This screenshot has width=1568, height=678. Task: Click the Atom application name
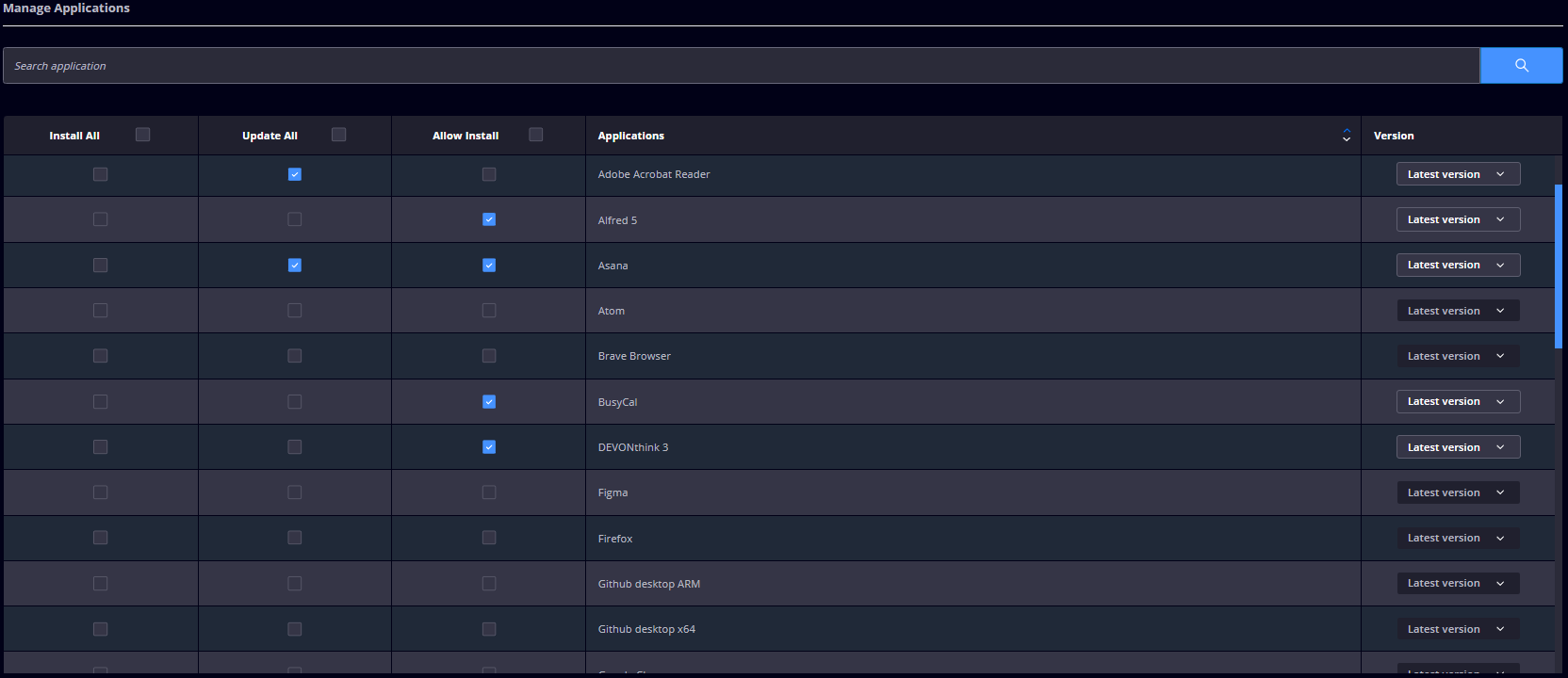[x=611, y=311]
